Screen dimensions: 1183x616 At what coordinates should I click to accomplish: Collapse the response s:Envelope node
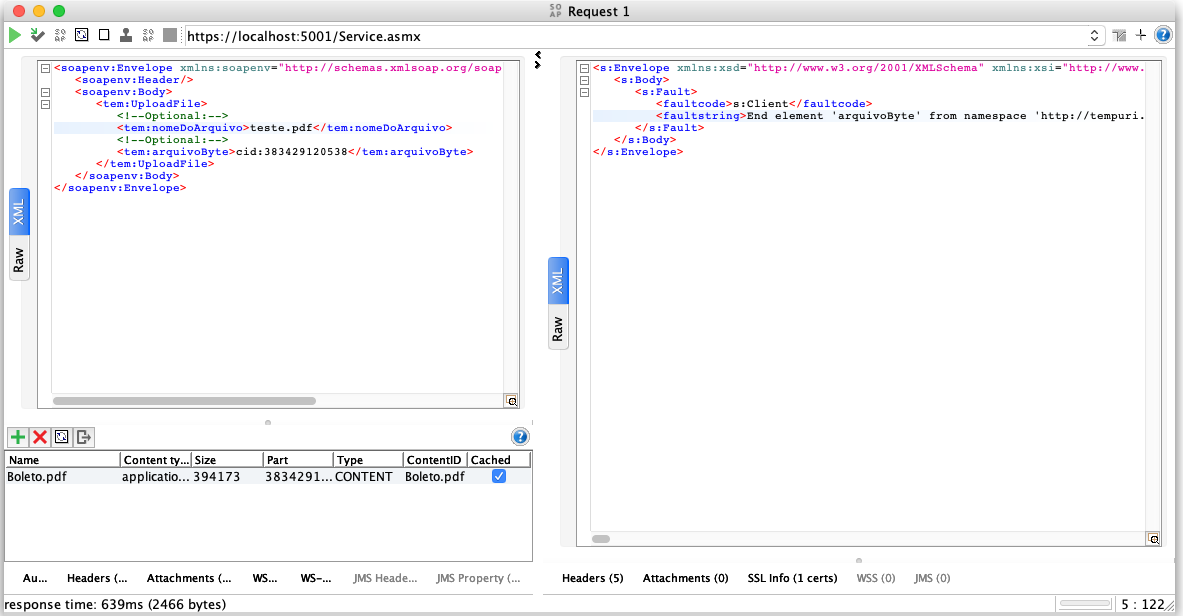click(584, 68)
